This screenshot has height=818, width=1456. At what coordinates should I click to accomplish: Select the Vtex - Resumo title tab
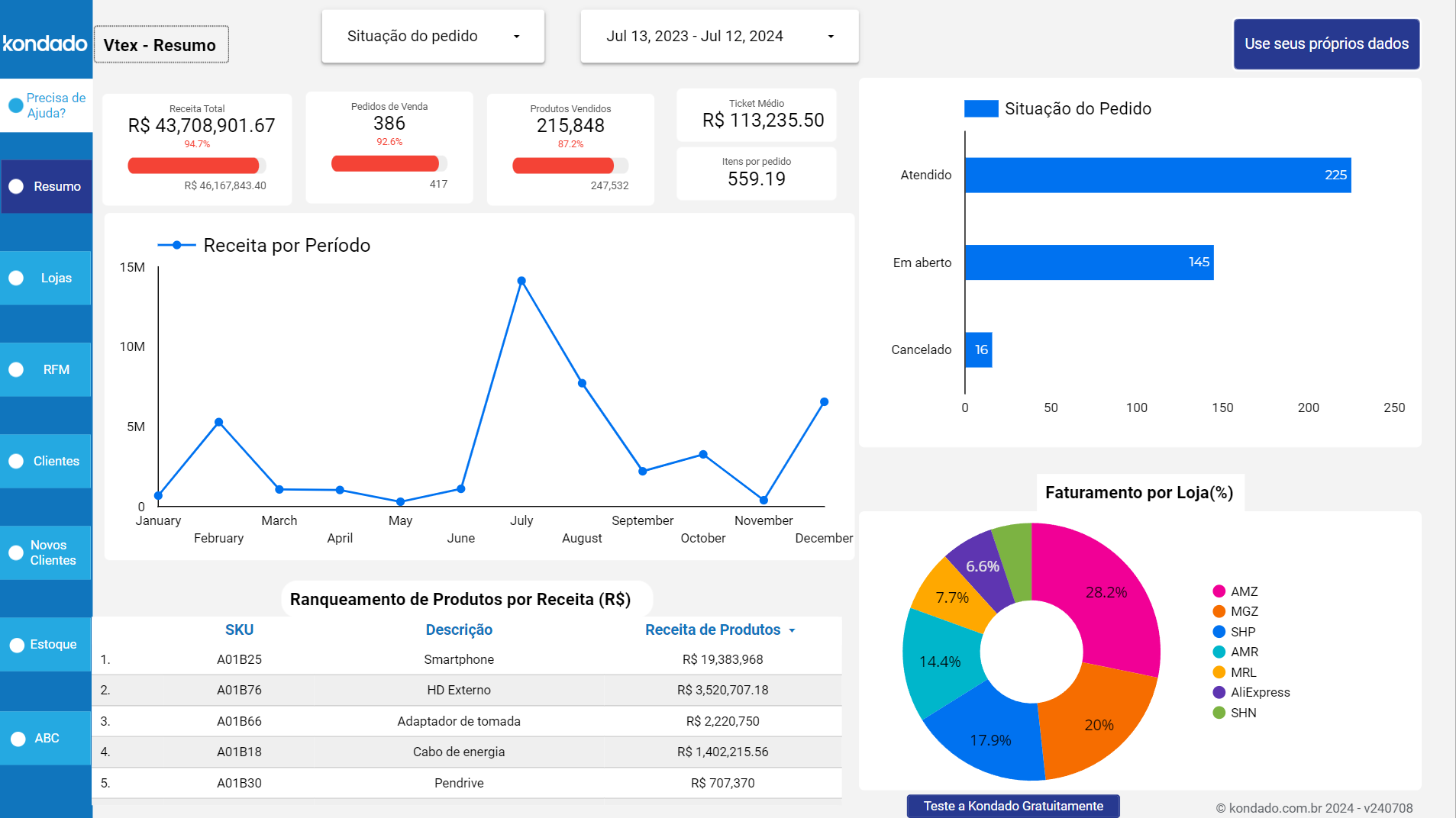(160, 44)
